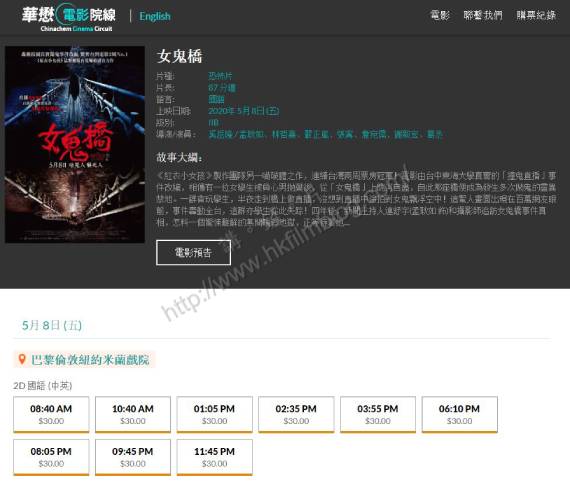The image size is (570, 487).
Task: Select the 08:40 AM showtime
Action: [51, 414]
